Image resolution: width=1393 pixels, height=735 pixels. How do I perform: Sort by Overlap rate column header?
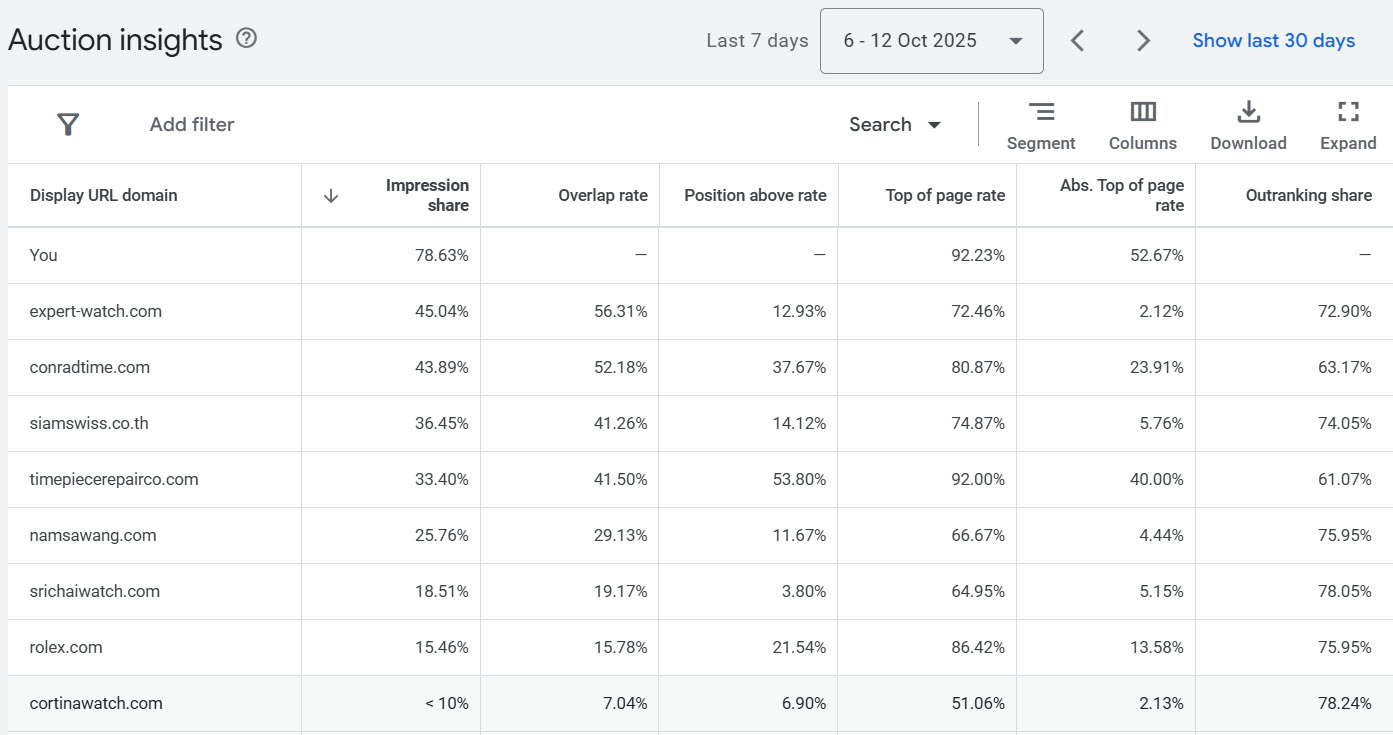click(602, 196)
